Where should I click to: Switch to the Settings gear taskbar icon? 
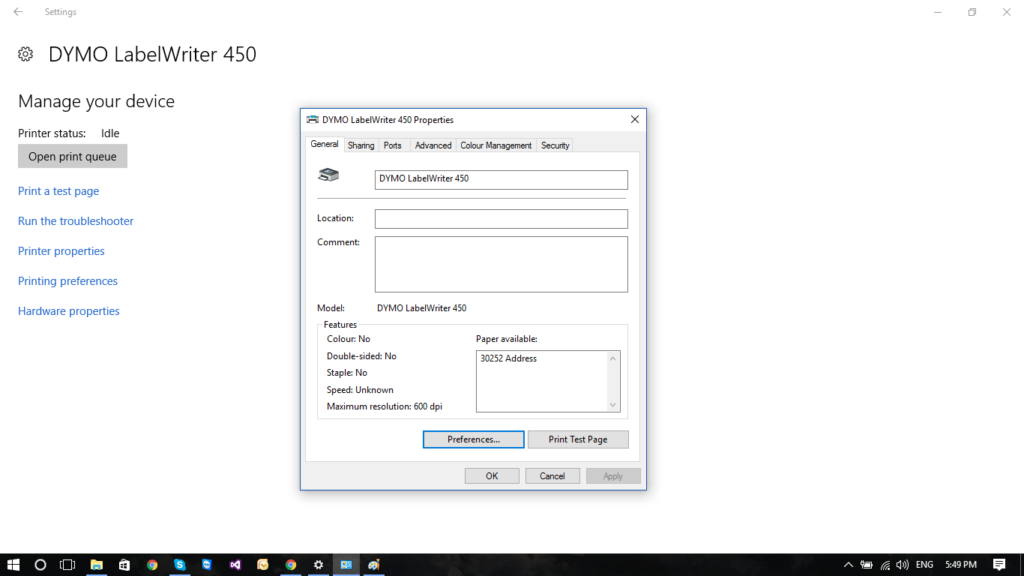pos(319,565)
